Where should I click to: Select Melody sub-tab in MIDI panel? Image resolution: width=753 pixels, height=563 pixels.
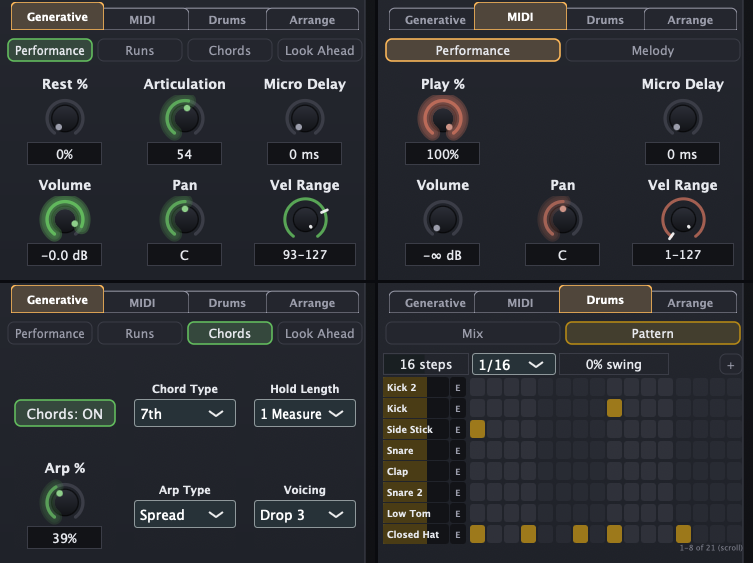click(x=653, y=50)
